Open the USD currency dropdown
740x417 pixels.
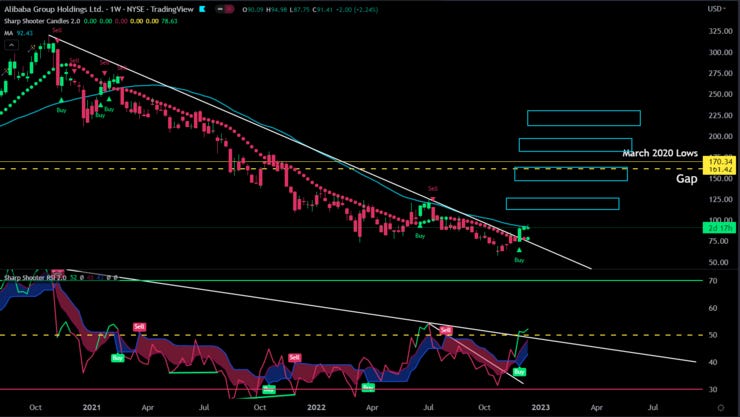tap(716, 9)
